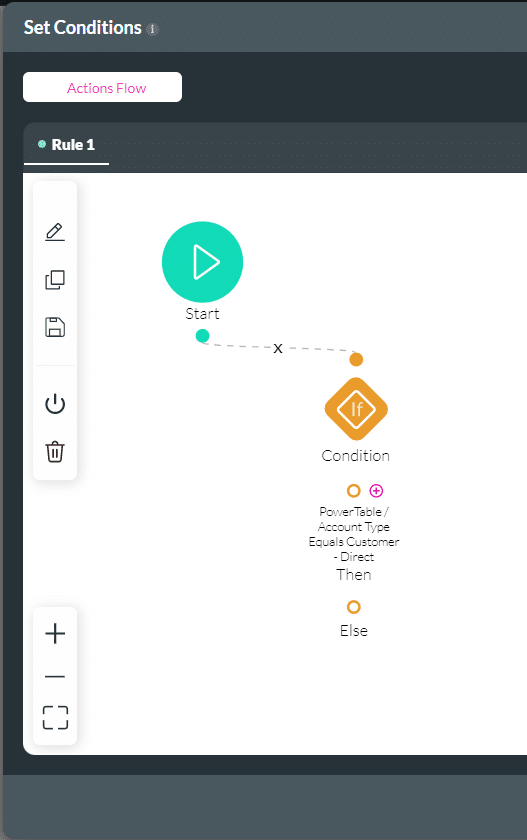Switch to the Rule 1 tab
Image resolution: width=527 pixels, height=840 pixels.
[x=66, y=145]
